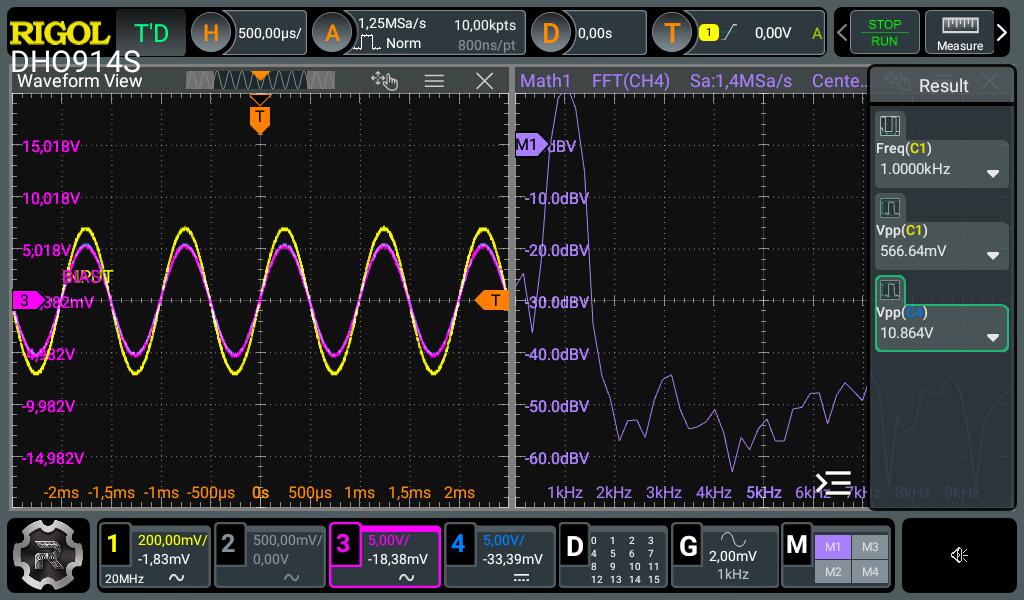Expand the FFT side menu arrow icon

click(833, 482)
